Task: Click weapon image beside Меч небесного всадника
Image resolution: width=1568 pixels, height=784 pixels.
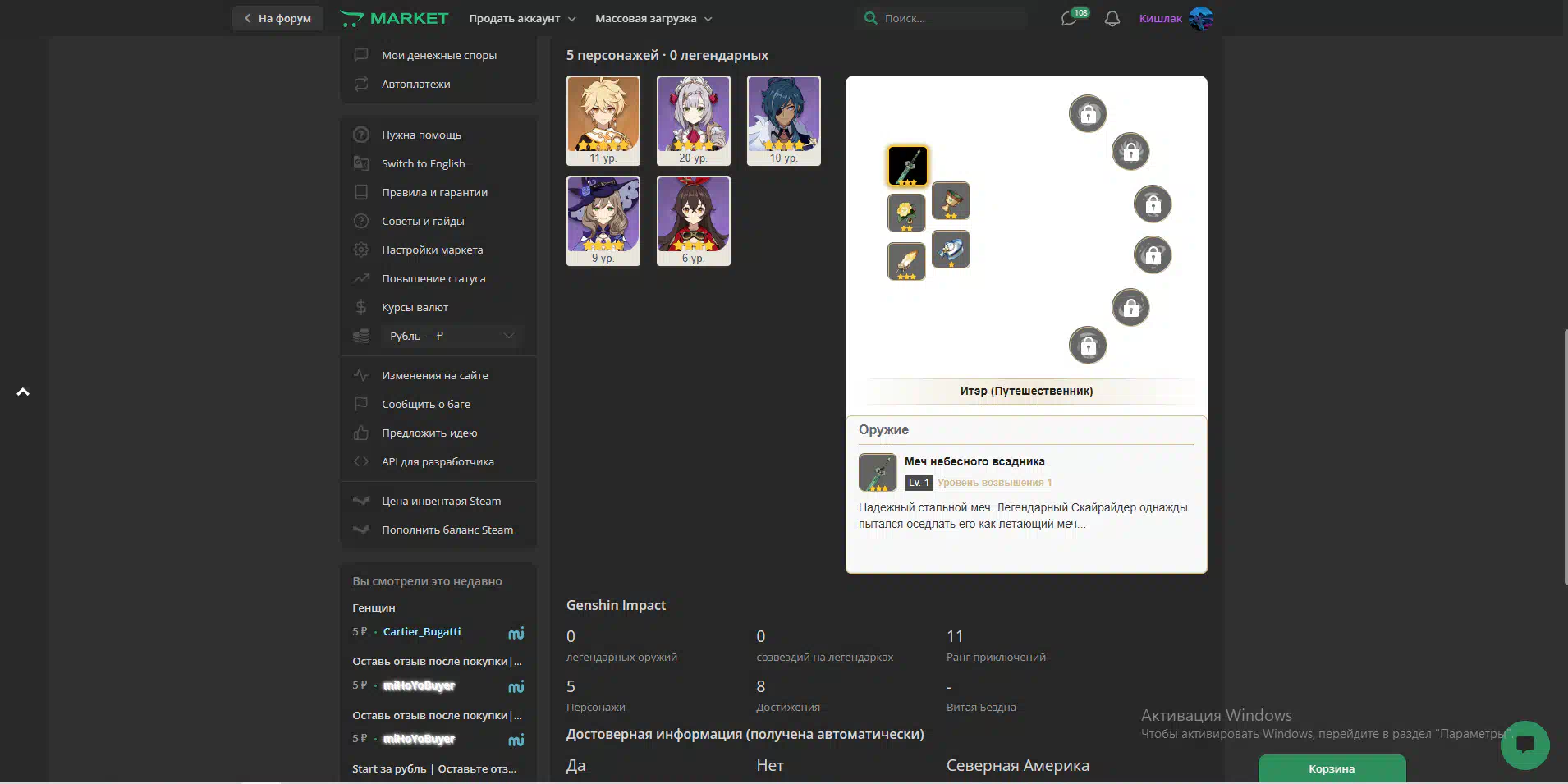Action: [x=878, y=472]
